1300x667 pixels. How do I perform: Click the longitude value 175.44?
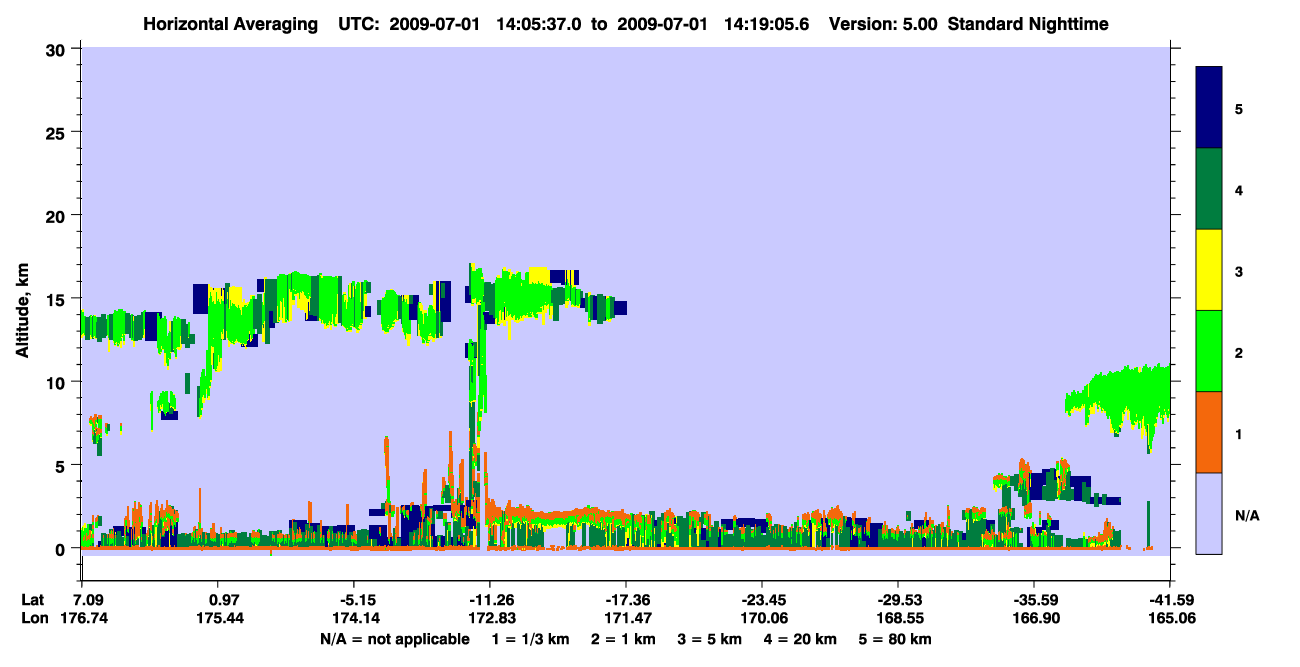[x=222, y=618]
